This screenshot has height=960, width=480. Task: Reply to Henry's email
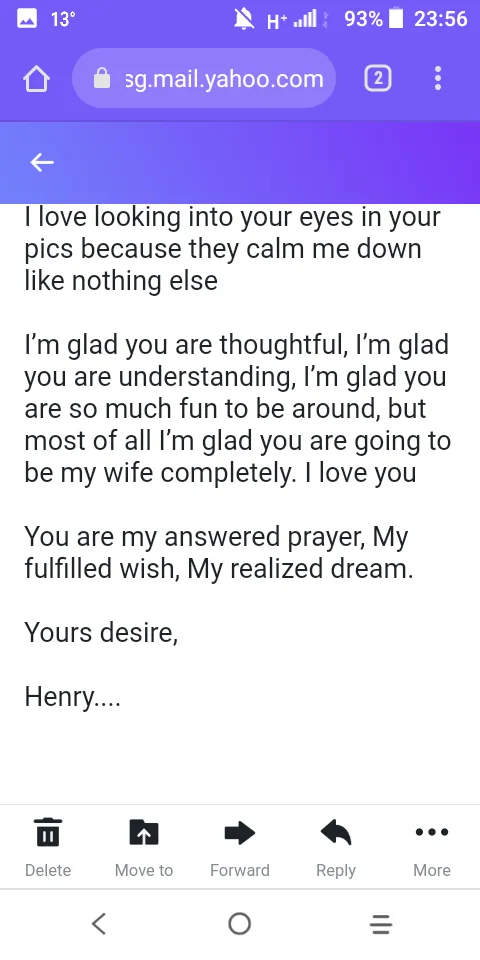point(336,832)
